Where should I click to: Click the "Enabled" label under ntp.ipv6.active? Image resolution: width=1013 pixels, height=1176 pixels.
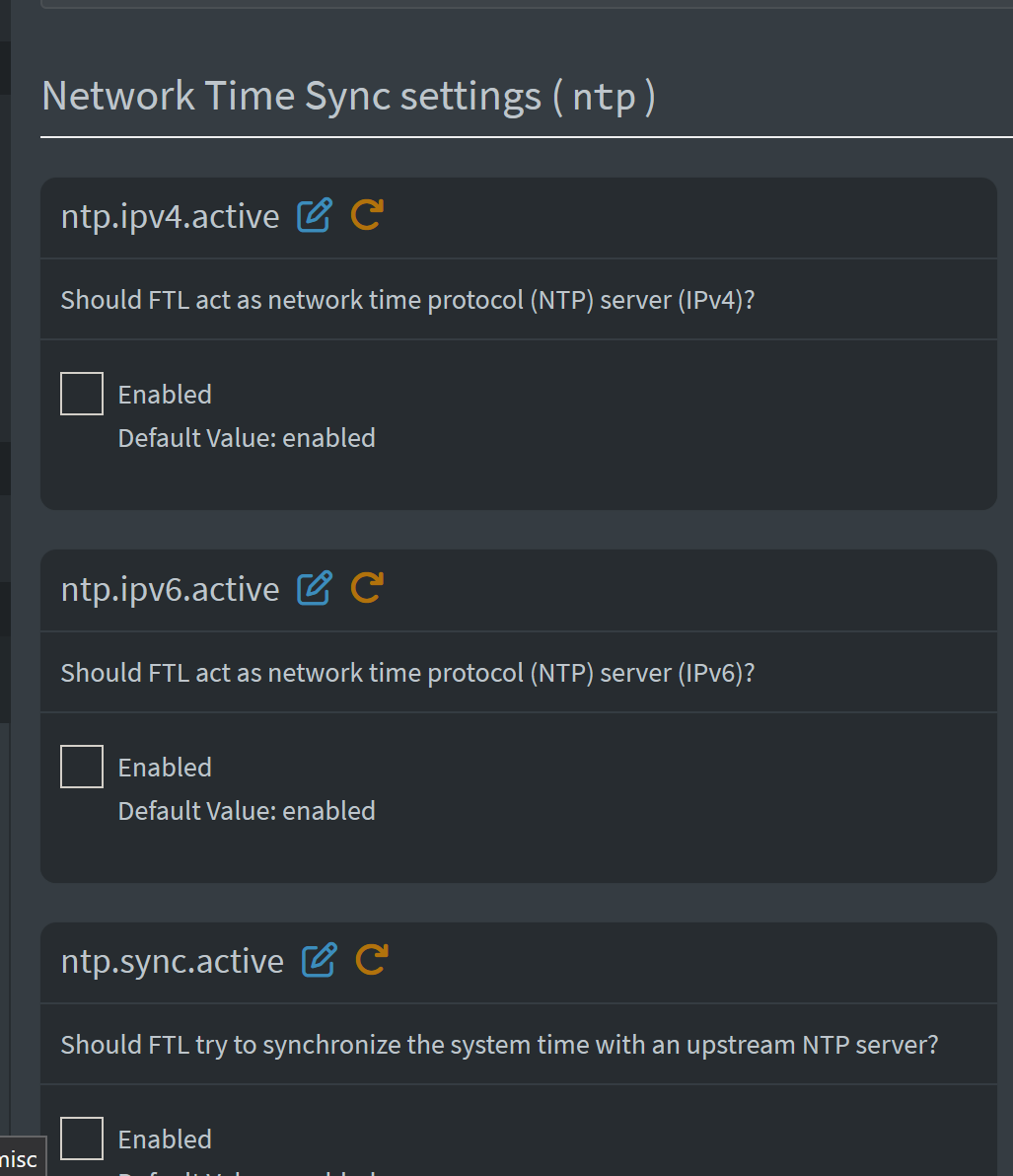click(x=165, y=768)
